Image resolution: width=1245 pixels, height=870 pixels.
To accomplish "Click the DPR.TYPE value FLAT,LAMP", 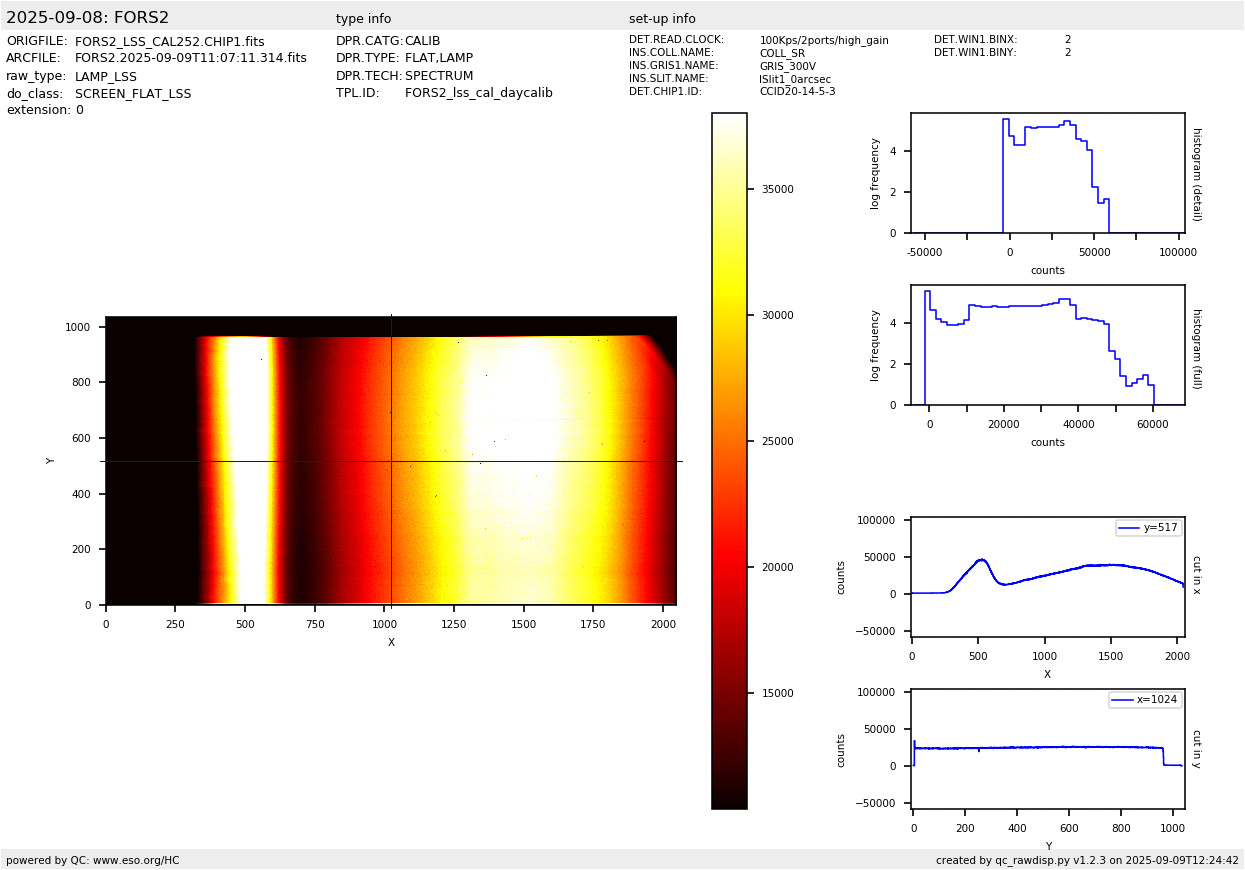I will pos(439,59).
